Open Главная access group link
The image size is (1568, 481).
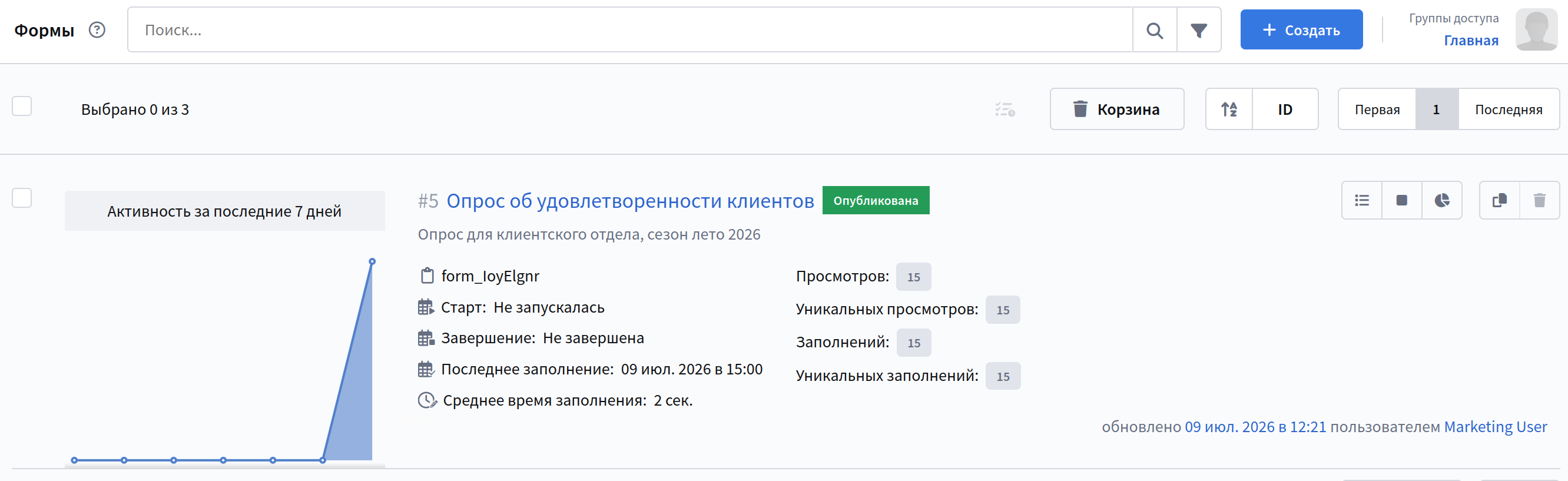click(1471, 41)
